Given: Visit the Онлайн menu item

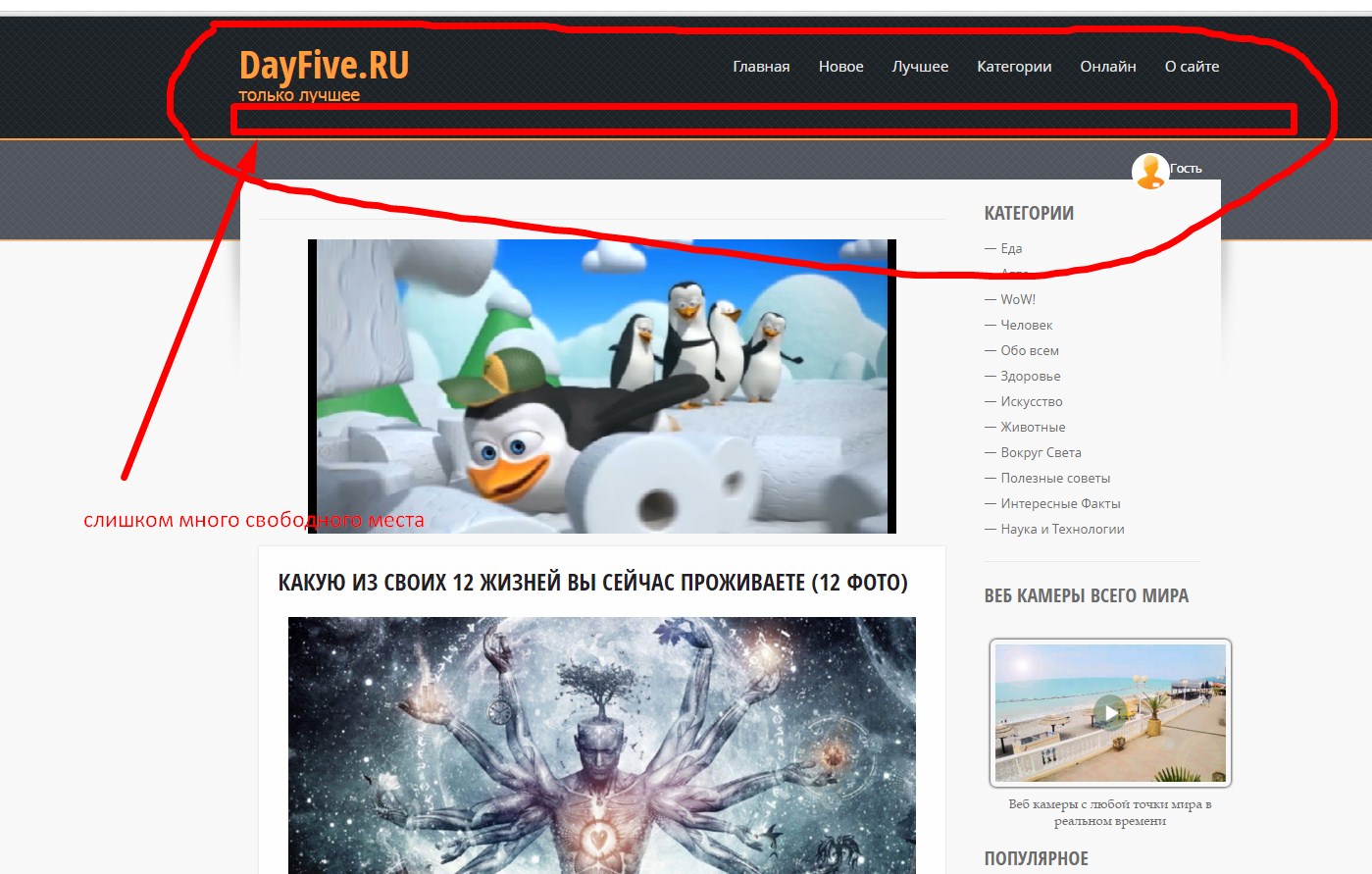Looking at the screenshot, I should (1108, 67).
